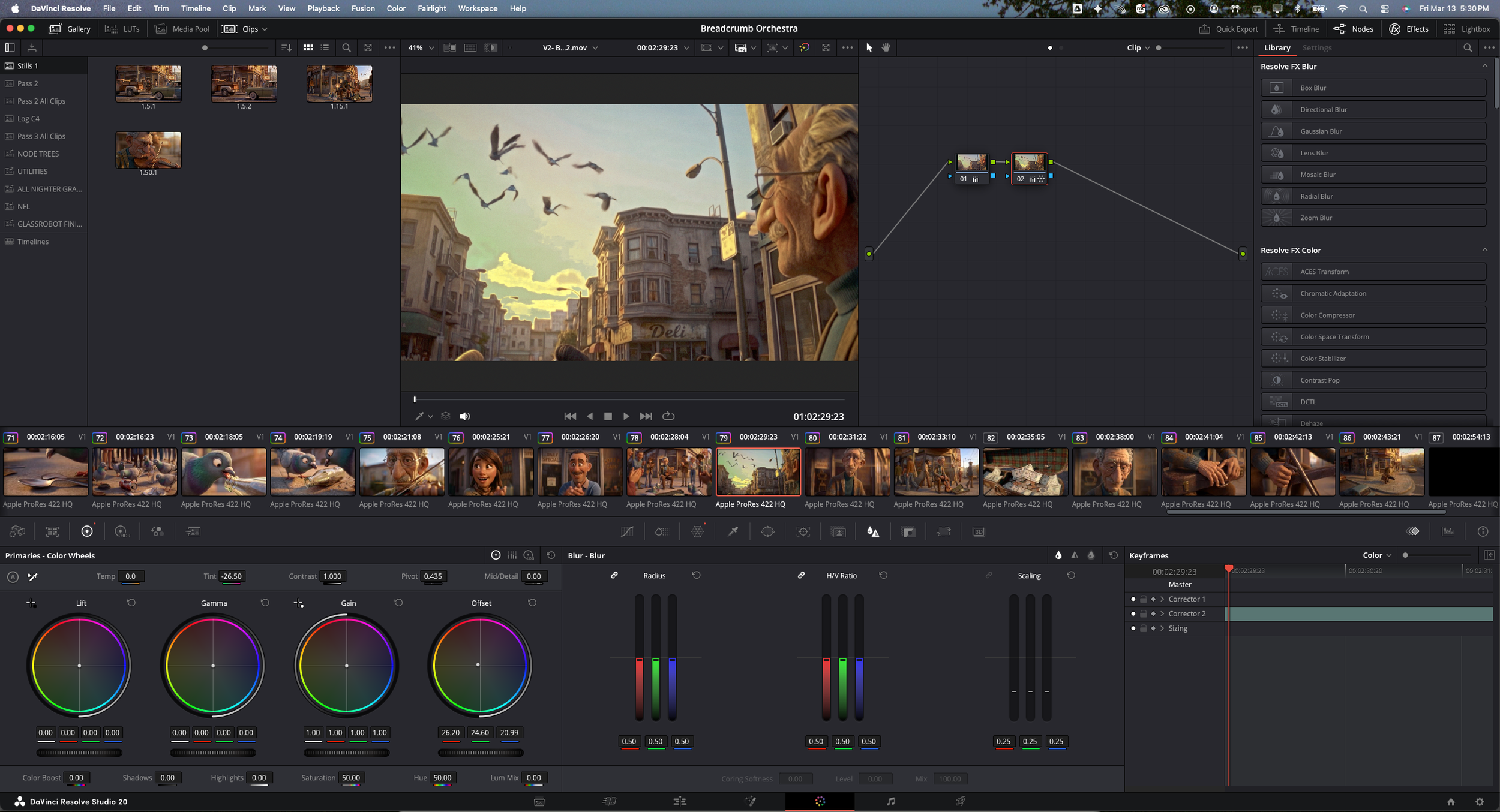Image resolution: width=1500 pixels, height=812 pixels.
Task: Toggle Corrector 2 keyframe enable dot
Action: tap(1133, 613)
